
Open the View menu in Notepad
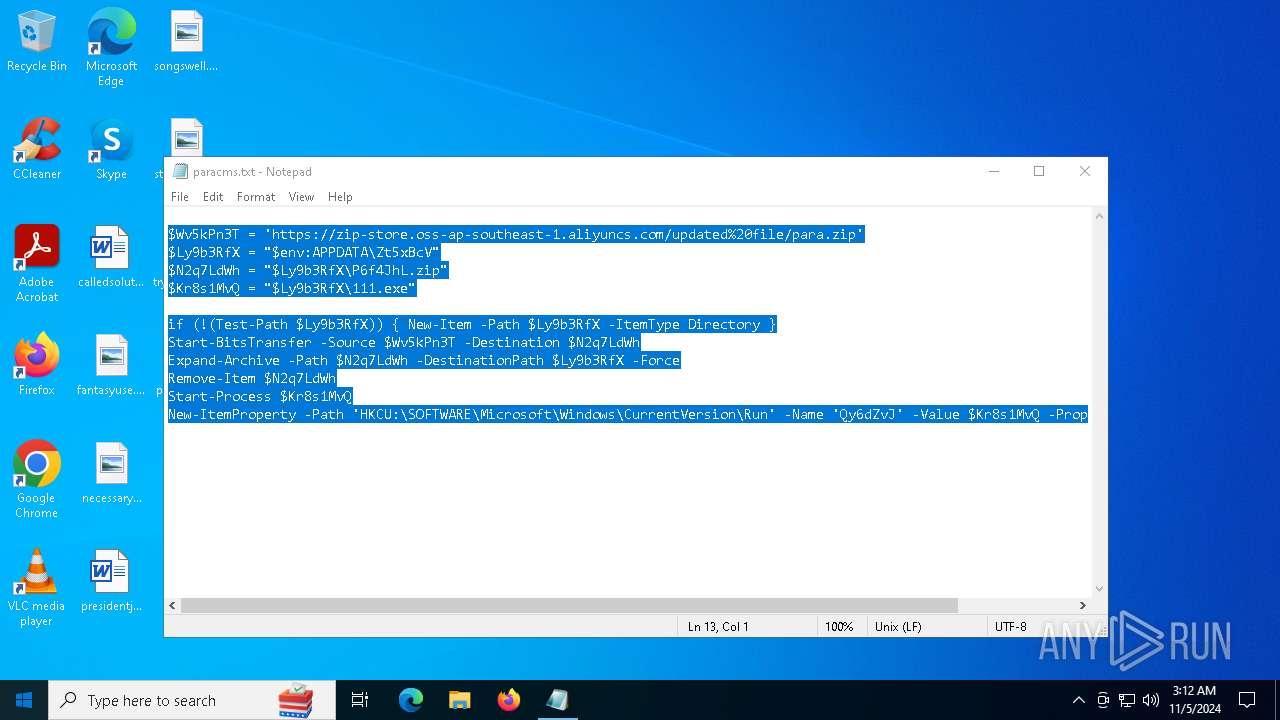[301, 197]
